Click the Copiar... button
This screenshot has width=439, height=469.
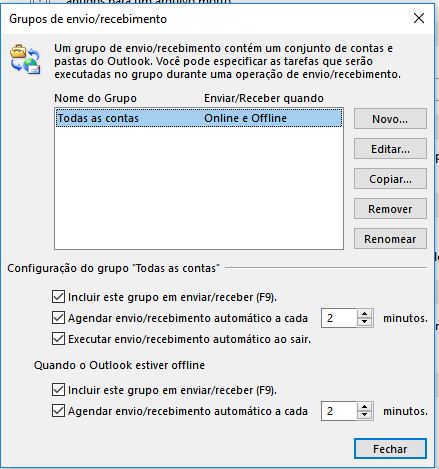(390, 179)
